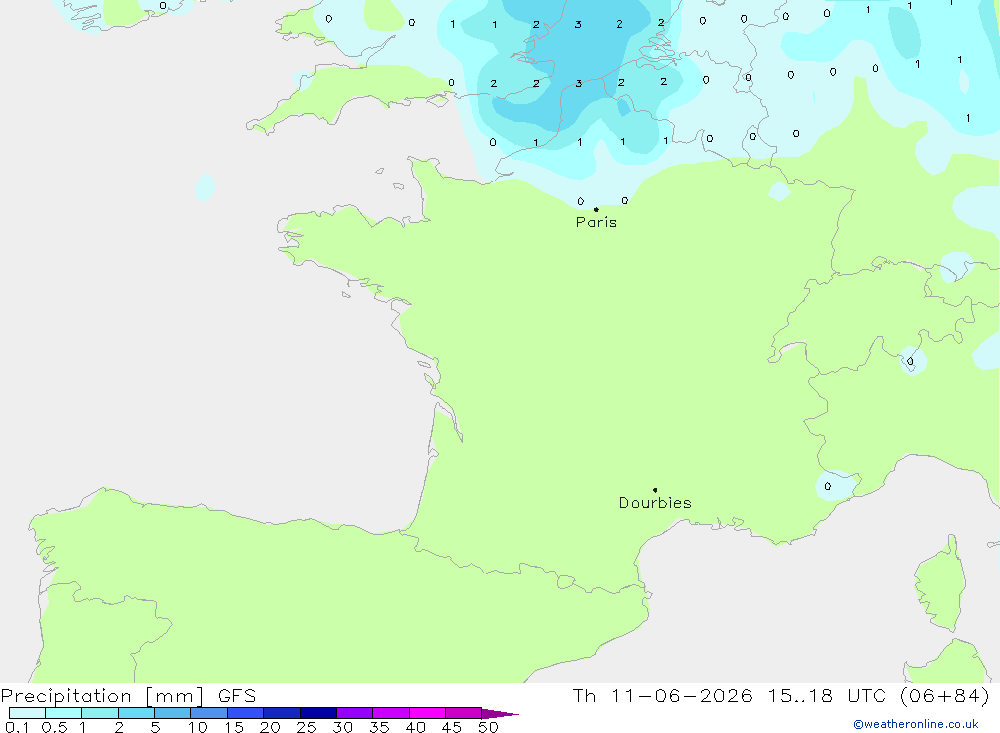This screenshot has width=1000, height=733.
Task: Click the 'Precipitation [mm] GFS' title
Action: pyautogui.click(x=128, y=696)
